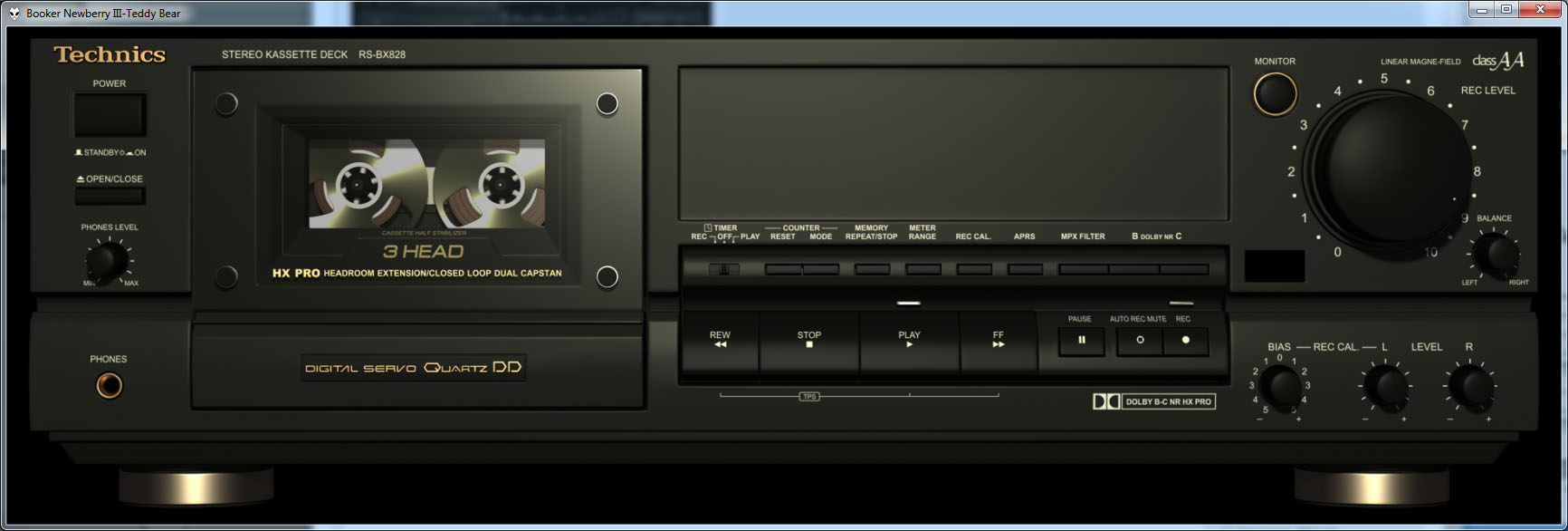This screenshot has height=531, width=1568.
Task: Click the Digital Servo Quartz DD plate
Action: tap(414, 367)
